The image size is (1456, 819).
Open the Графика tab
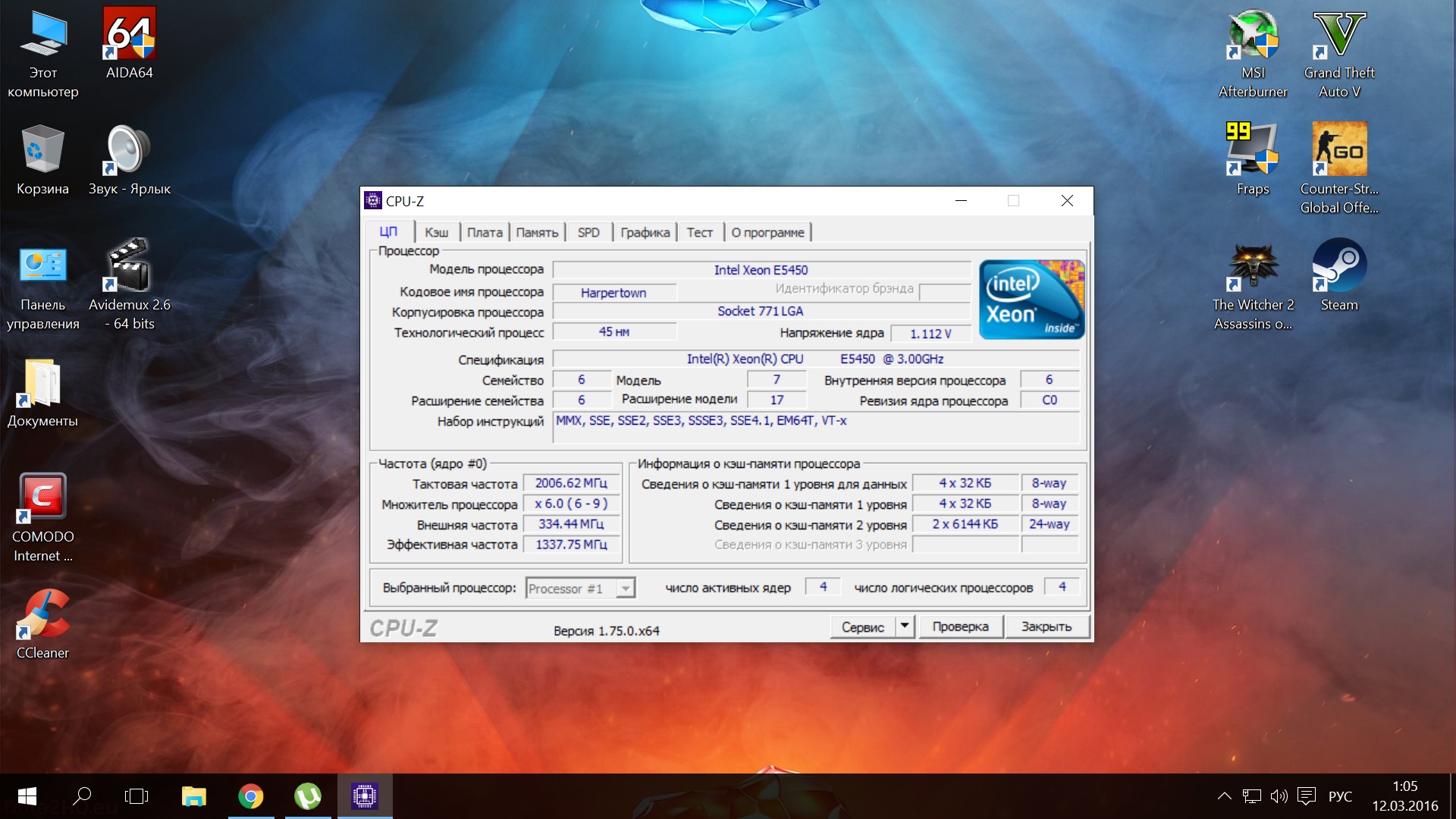[645, 233]
